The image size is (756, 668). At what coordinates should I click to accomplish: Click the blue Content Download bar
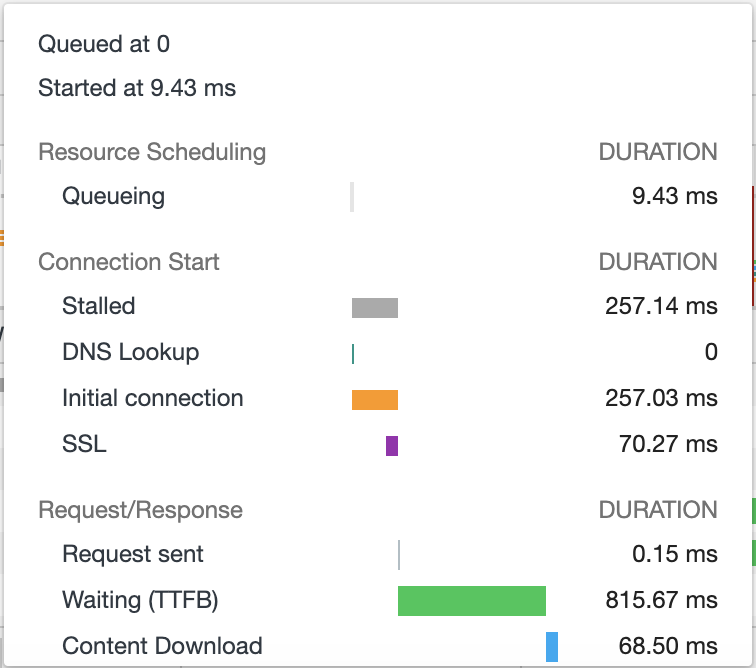[552, 647]
